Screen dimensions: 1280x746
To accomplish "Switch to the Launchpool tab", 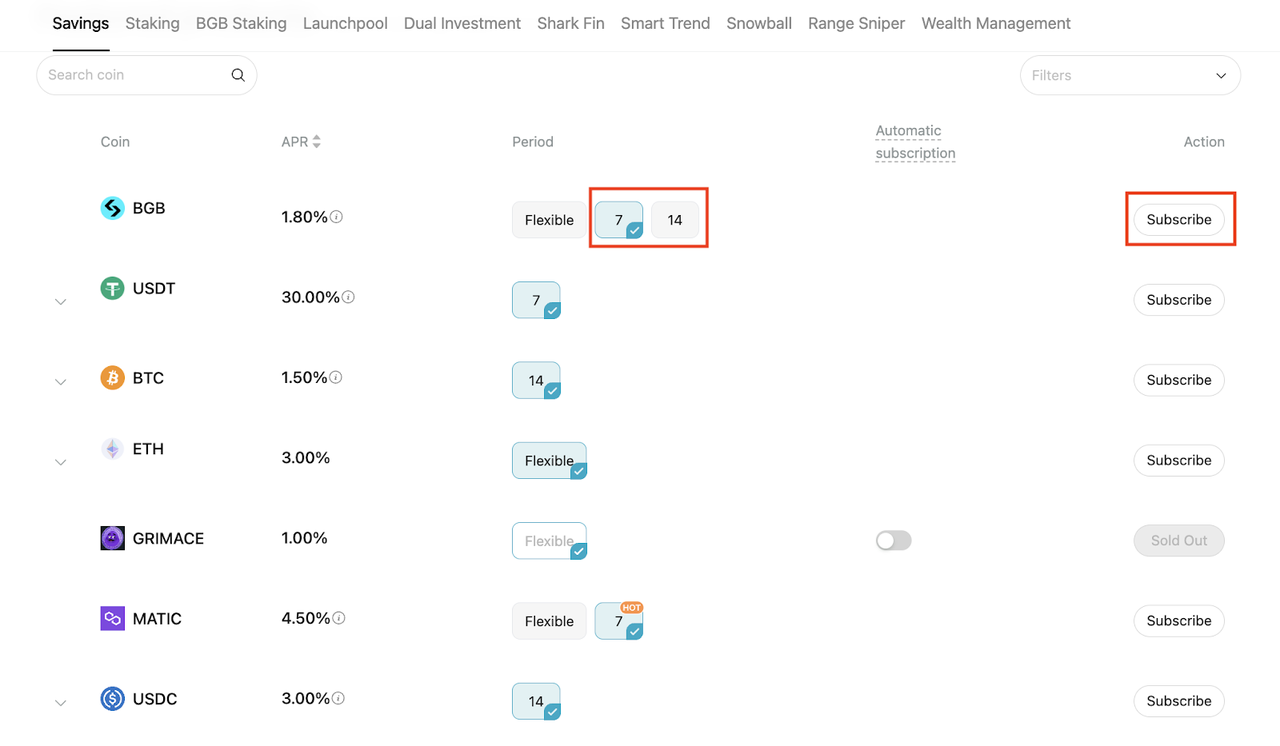I will click(345, 23).
